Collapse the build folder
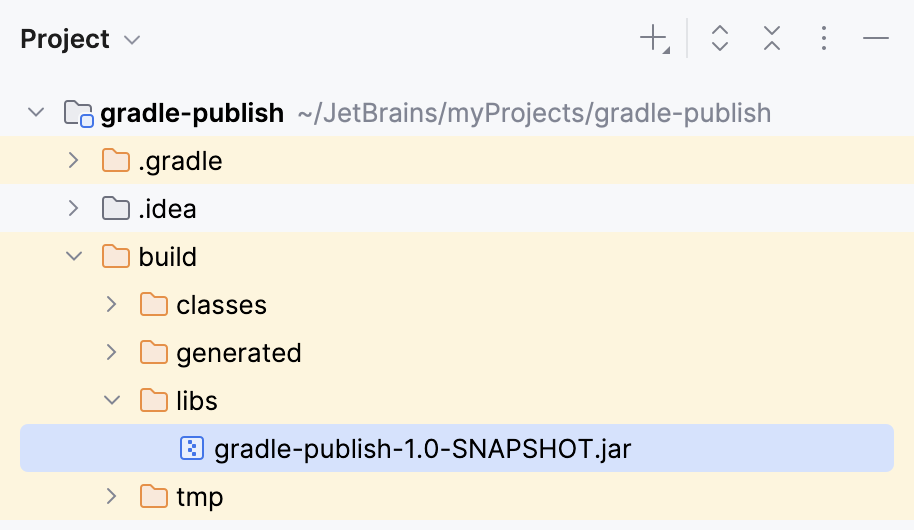Screen dimensions: 914x530 pyautogui.click(x=73, y=257)
